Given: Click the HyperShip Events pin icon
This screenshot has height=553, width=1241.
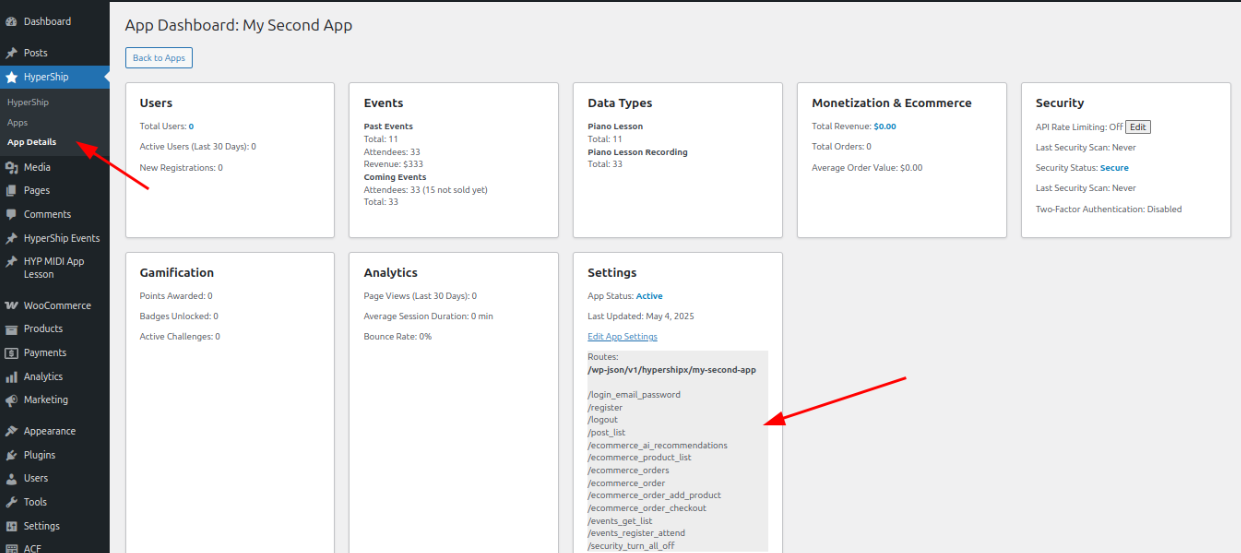Looking at the screenshot, I should point(12,238).
